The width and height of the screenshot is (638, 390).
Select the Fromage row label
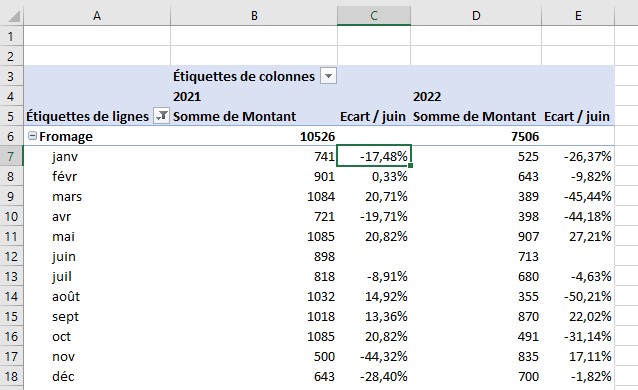pyautogui.click(x=97, y=136)
